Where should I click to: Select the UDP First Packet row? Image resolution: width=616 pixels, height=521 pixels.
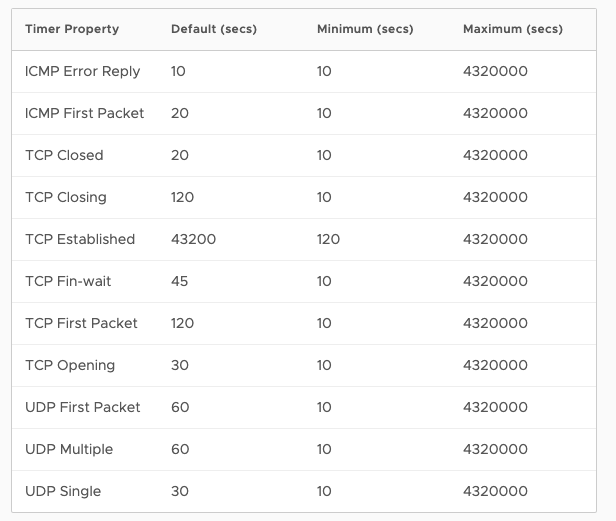tap(82, 407)
